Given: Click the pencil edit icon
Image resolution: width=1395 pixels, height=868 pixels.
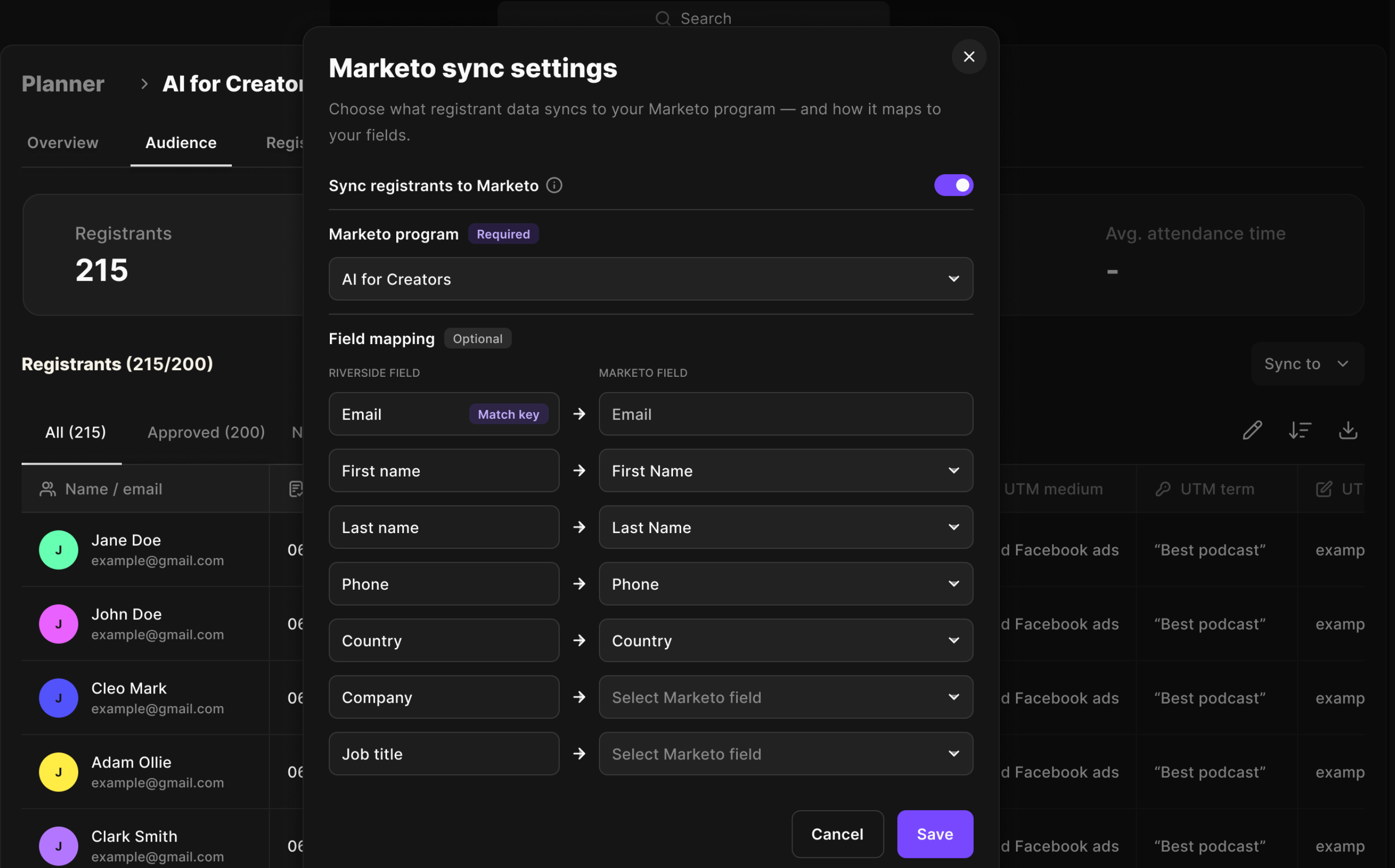Looking at the screenshot, I should [x=1252, y=430].
